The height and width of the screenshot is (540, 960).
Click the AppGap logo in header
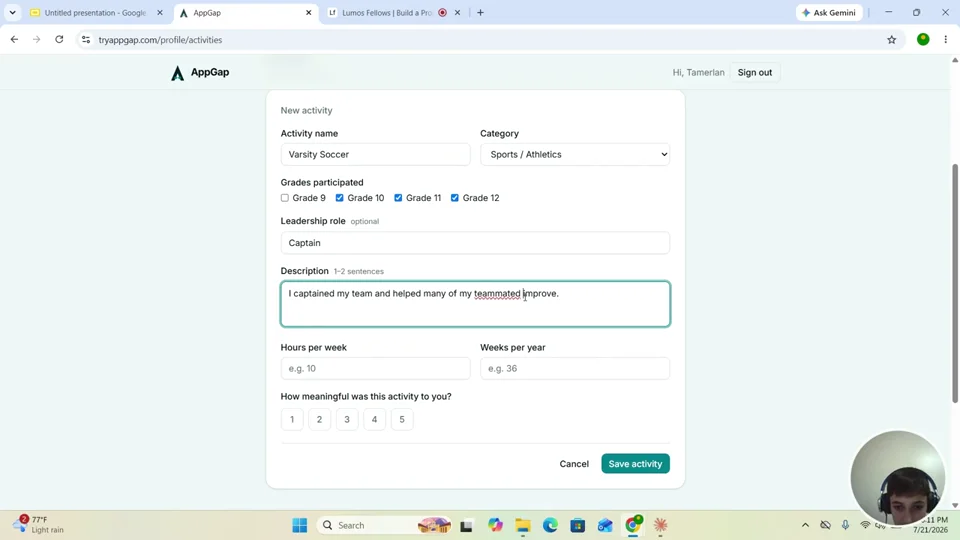coord(200,72)
